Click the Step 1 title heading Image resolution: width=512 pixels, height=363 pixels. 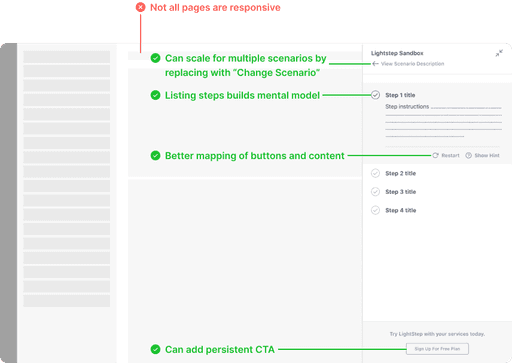[x=400, y=95]
